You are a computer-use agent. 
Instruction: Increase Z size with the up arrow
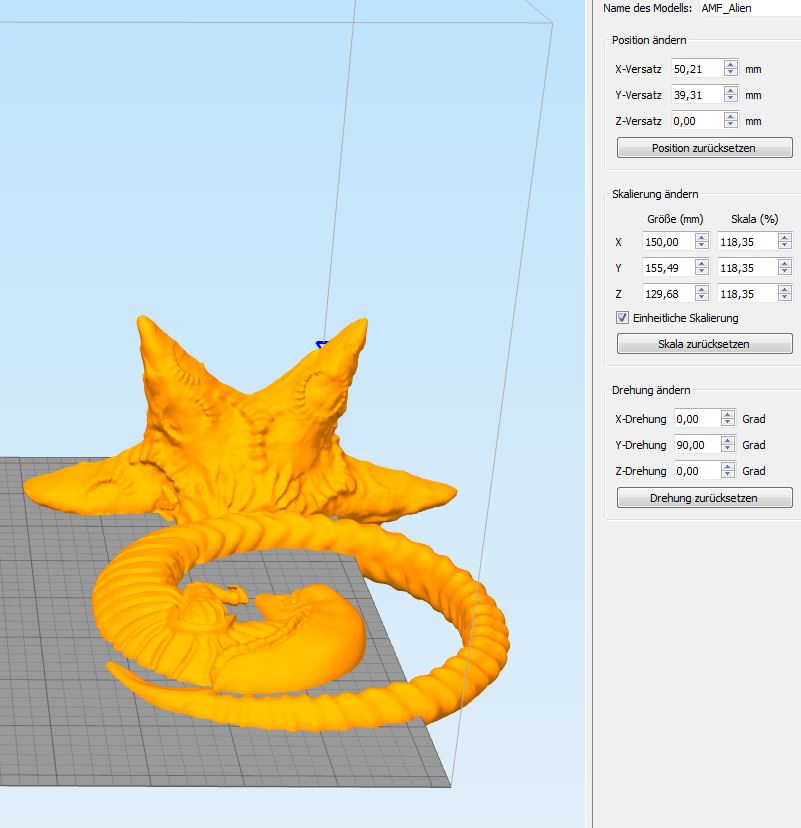pos(702,289)
